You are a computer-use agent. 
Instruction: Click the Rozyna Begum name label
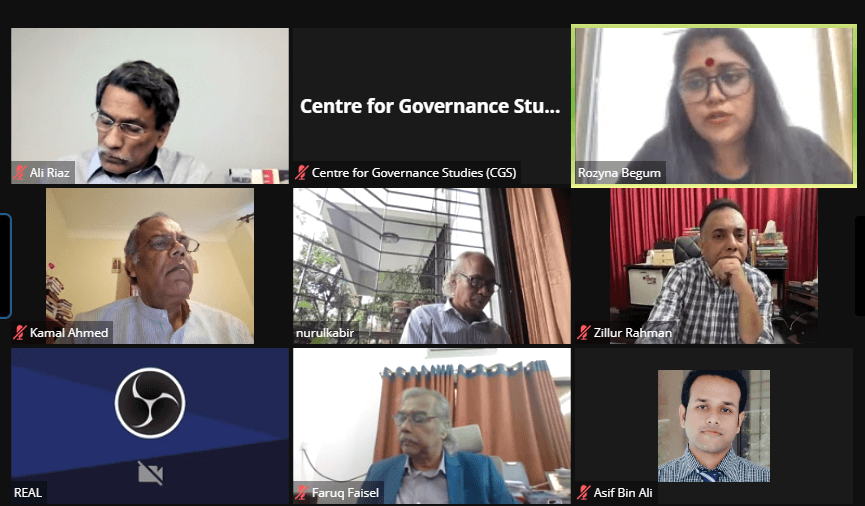[619, 173]
